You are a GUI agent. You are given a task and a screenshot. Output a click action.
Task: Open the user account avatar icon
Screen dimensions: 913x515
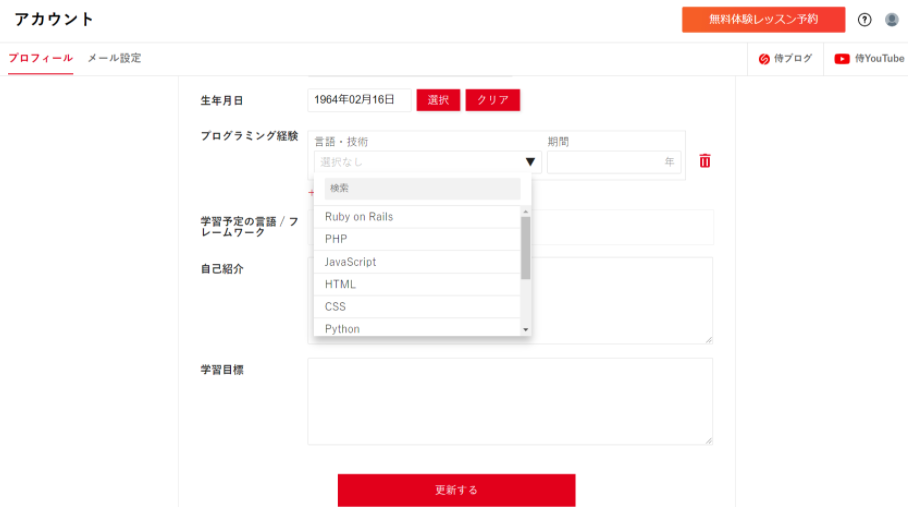[x=891, y=20]
